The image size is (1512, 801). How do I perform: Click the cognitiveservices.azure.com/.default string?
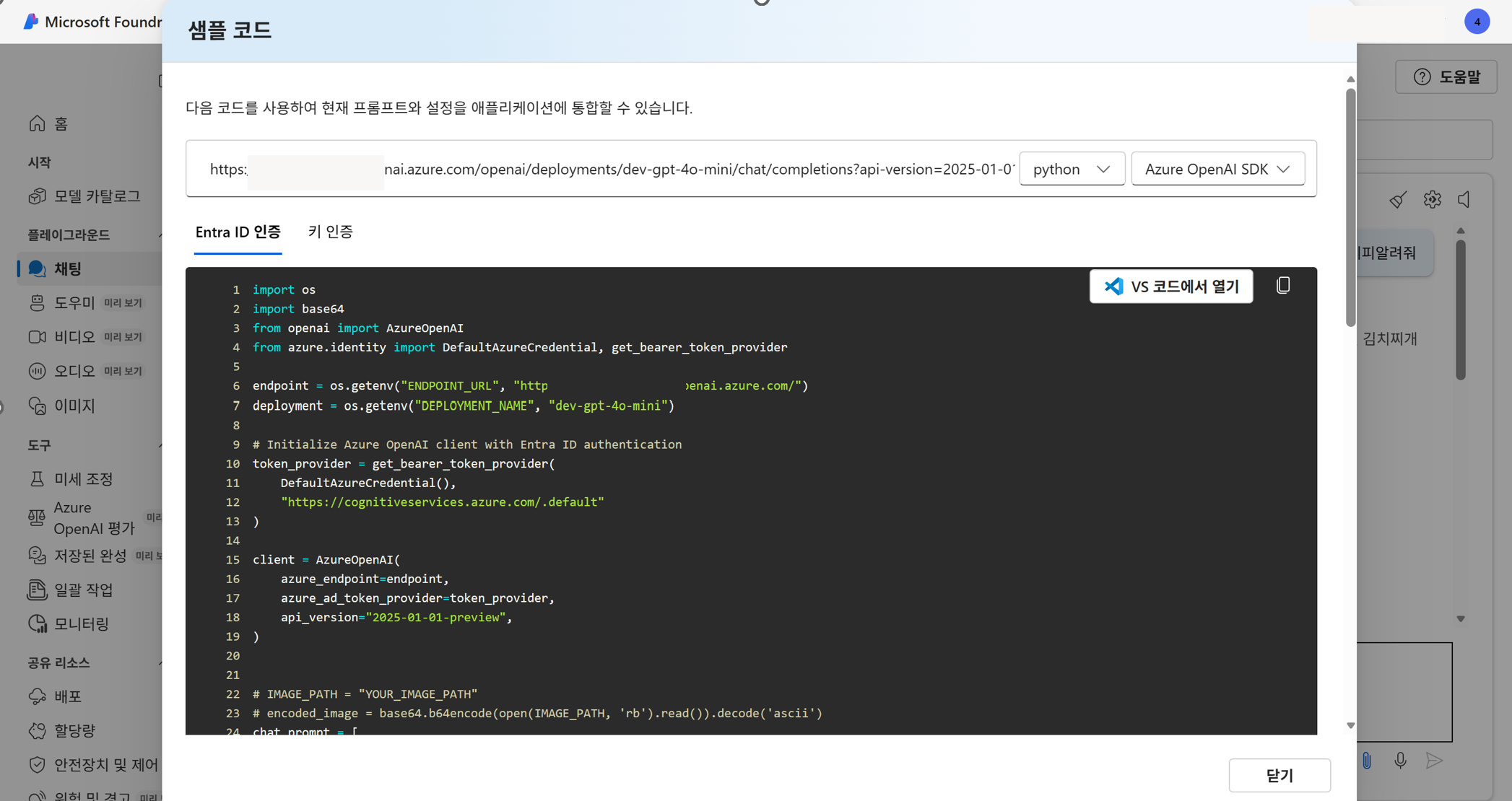442,502
